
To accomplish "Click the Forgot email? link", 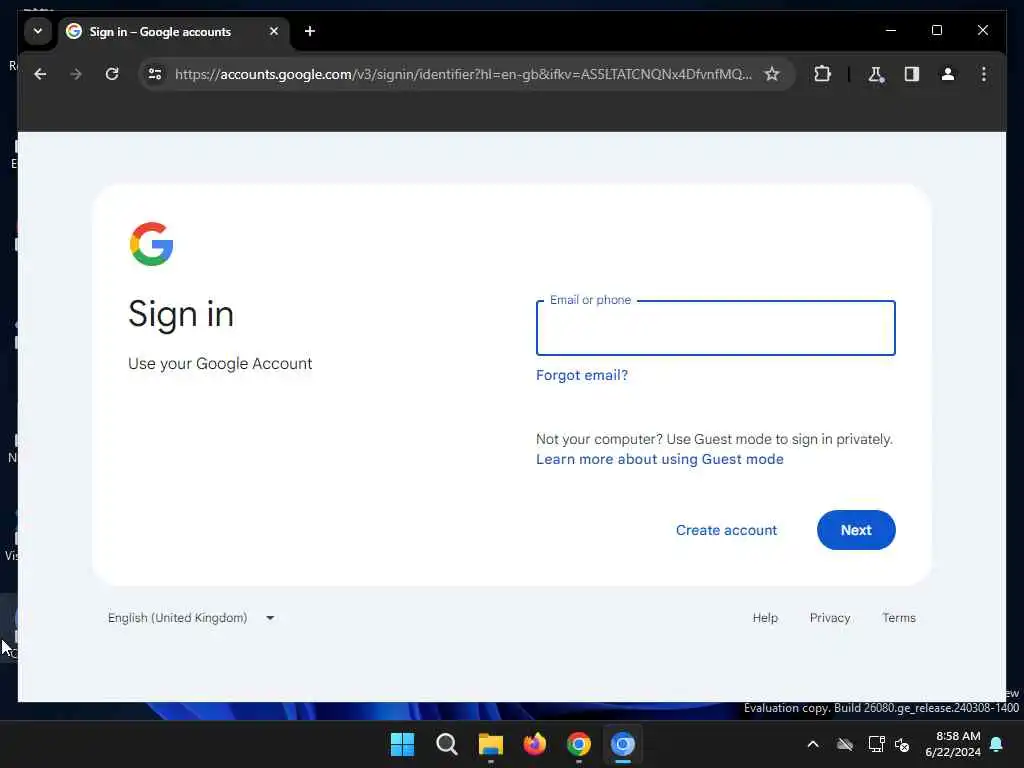I will (x=581, y=375).
